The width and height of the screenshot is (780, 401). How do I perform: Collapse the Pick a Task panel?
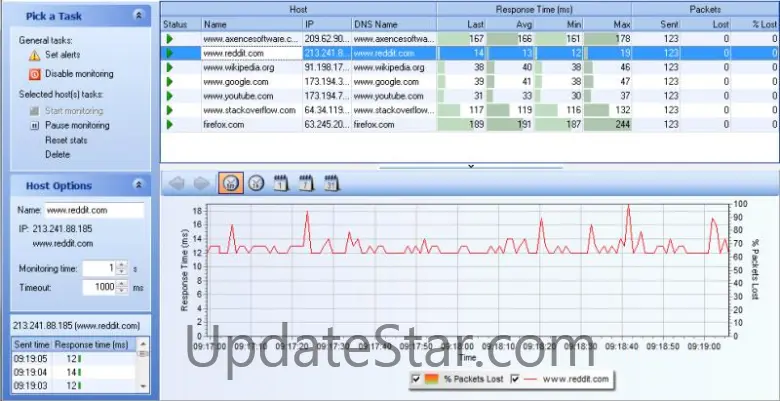pos(139,15)
